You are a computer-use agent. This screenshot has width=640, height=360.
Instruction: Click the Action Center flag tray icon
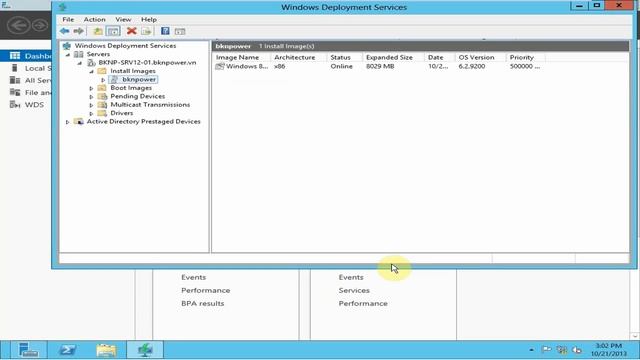click(547, 349)
